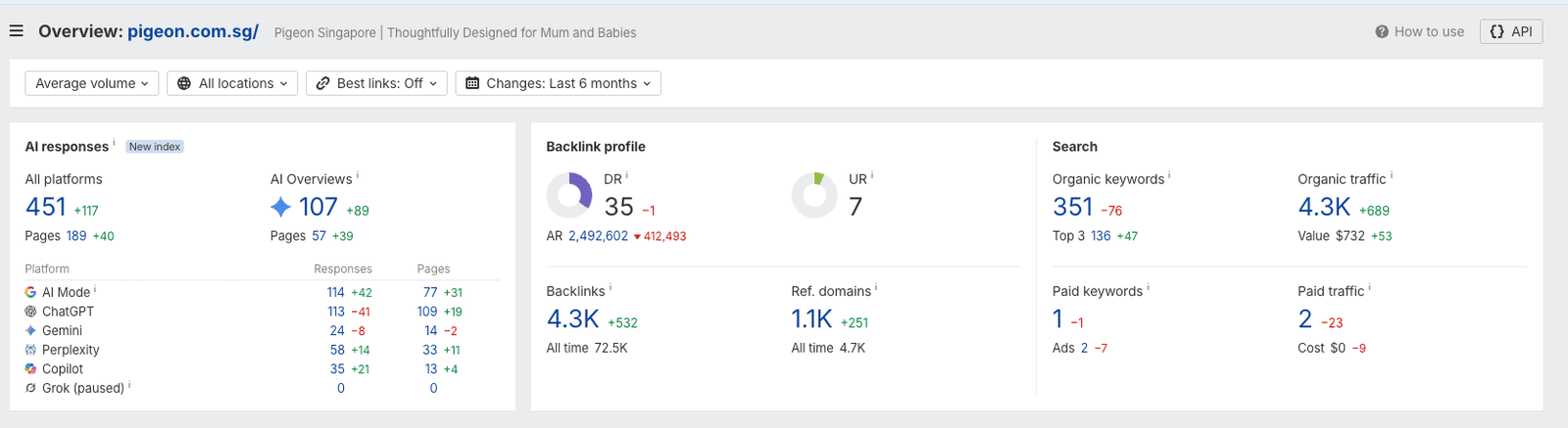Open the All locations dropdown
1568x428 pixels.
[x=232, y=83]
